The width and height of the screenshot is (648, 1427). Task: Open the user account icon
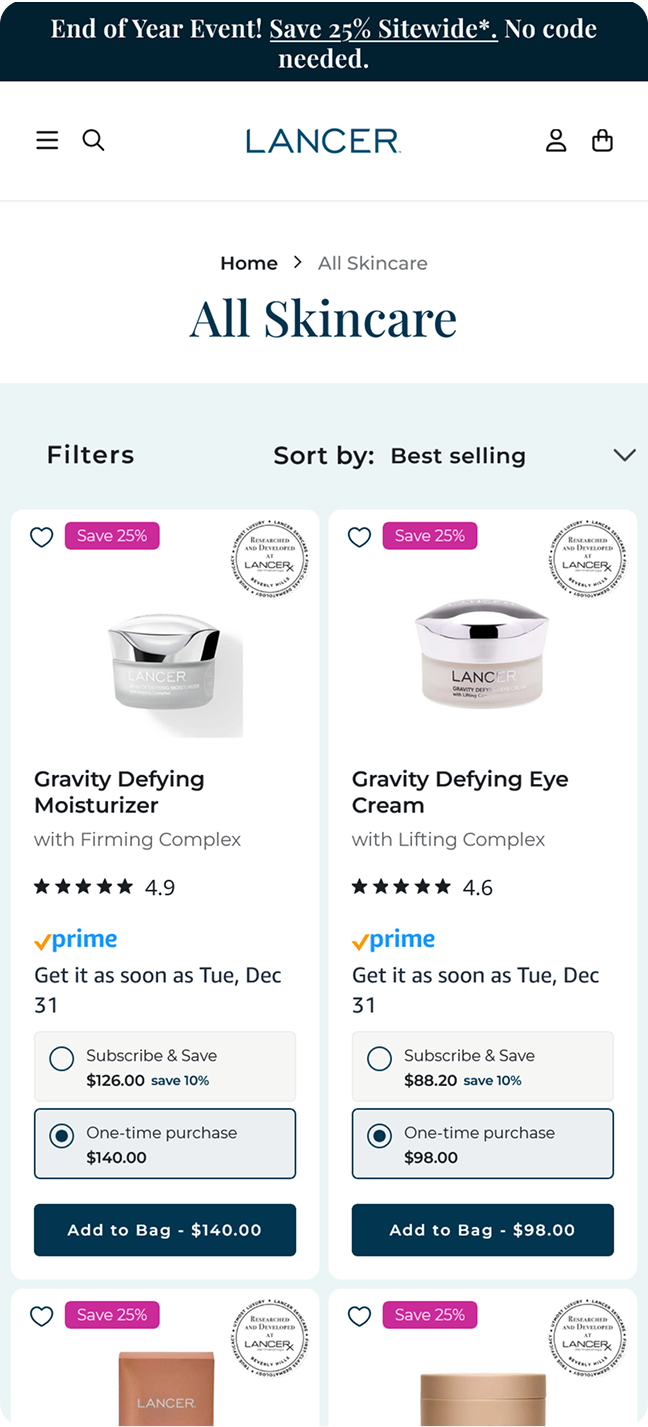(556, 141)
